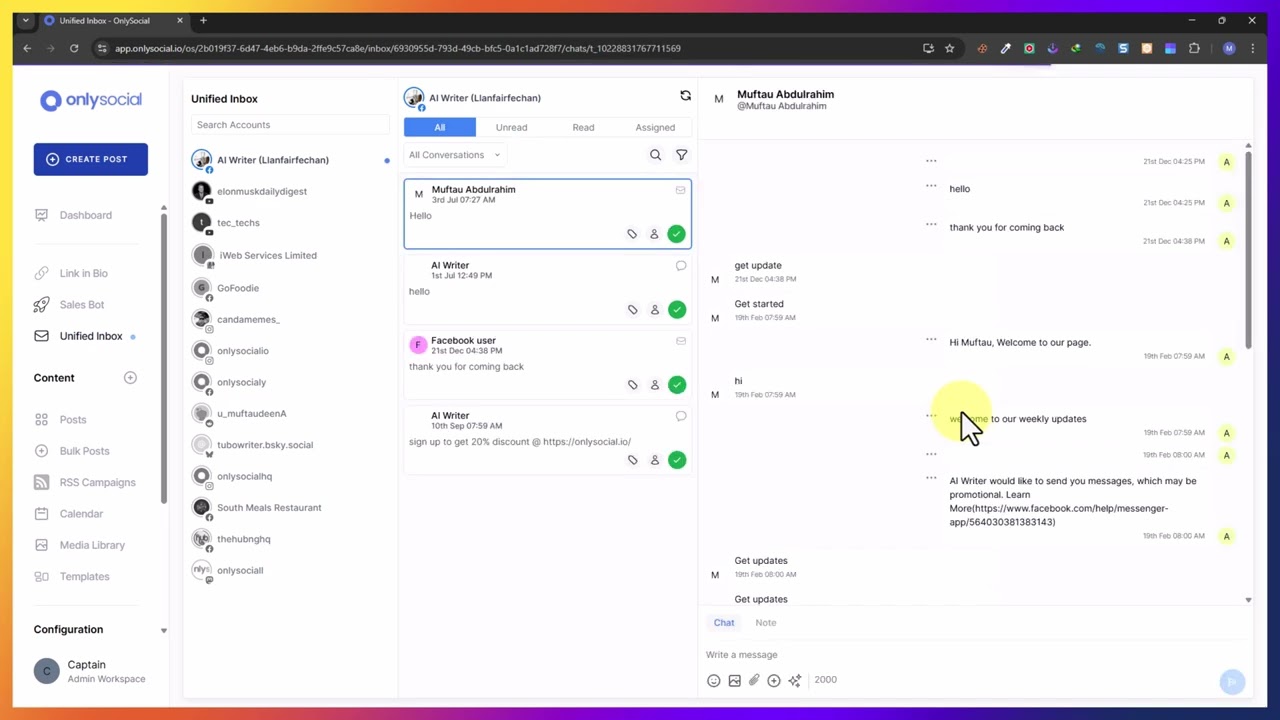This screenshot has height=720, width=1280.
Task: Click the OnlySocial logo
Action: tap(91, 100)
